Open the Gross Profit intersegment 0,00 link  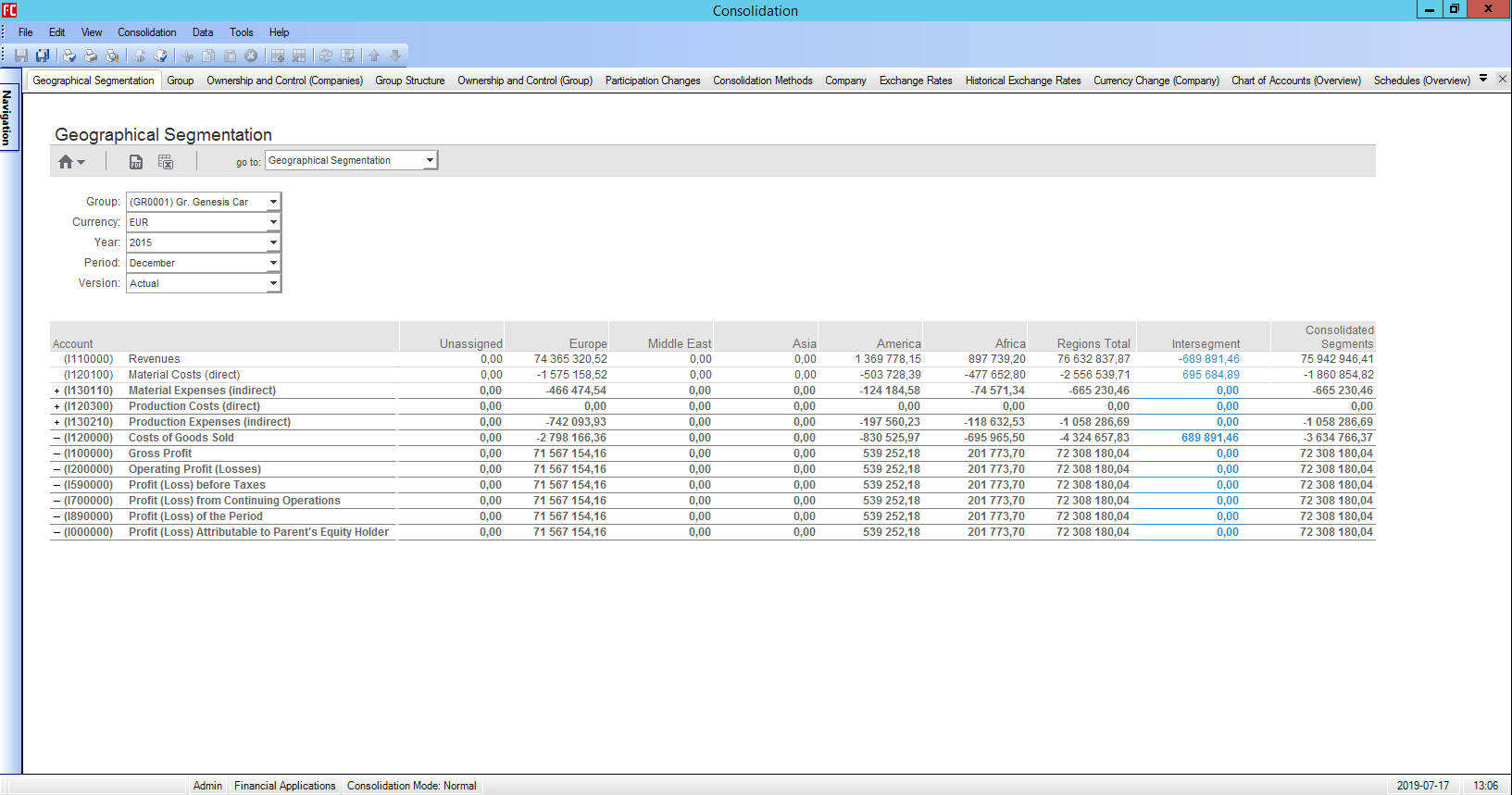1227,453
